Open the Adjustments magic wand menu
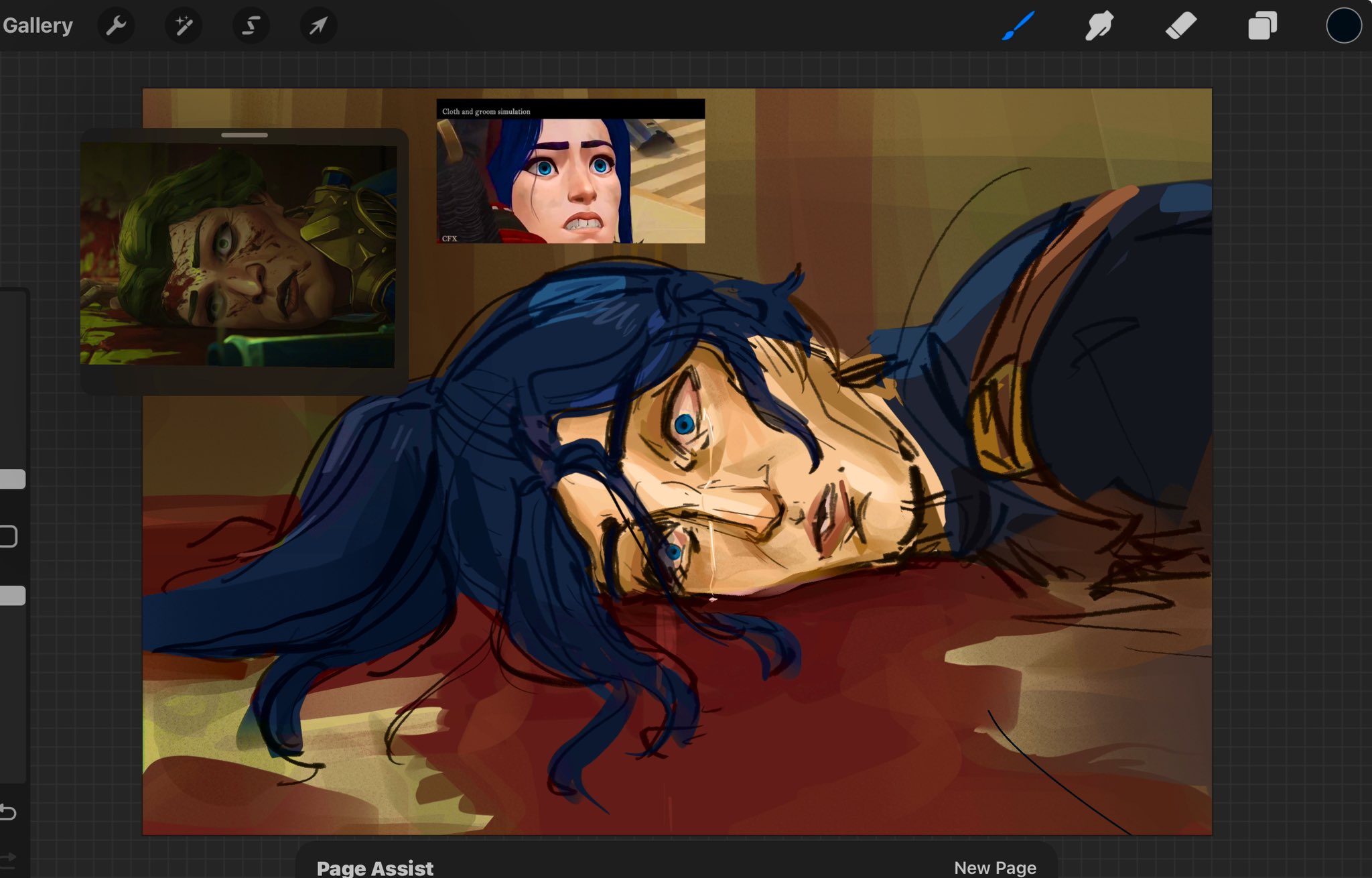 pyautogui.click(x=184, y=25)
